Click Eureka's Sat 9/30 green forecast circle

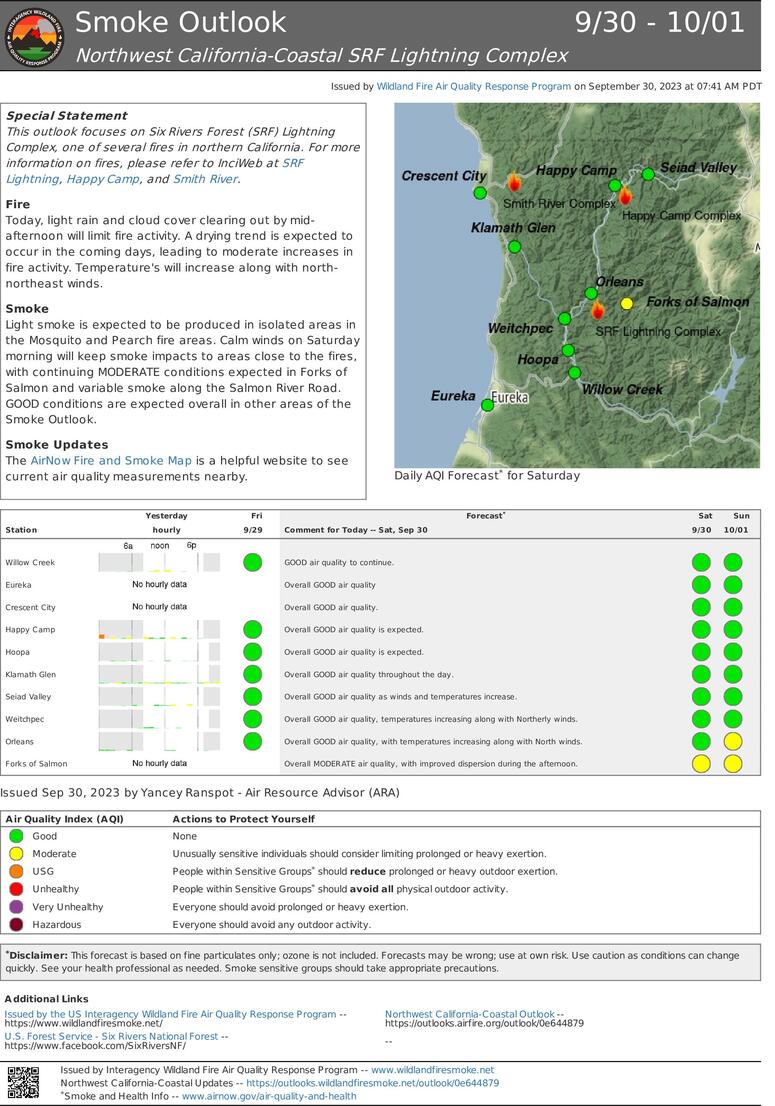(701, 585)
